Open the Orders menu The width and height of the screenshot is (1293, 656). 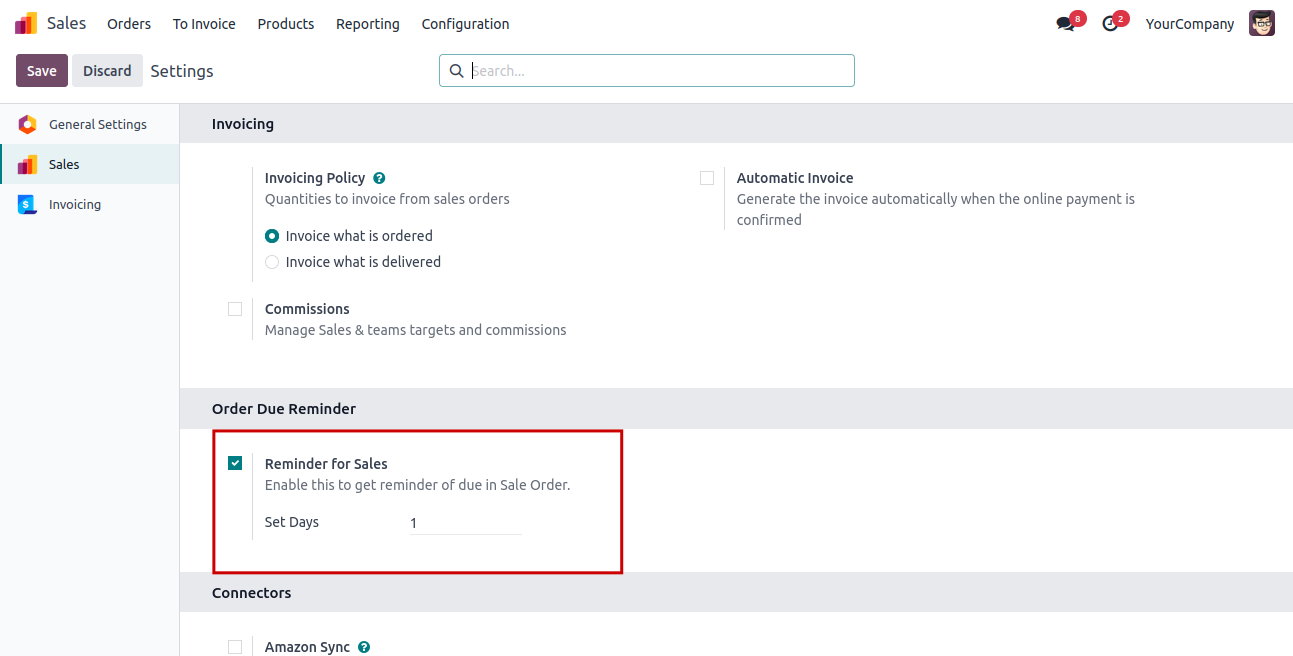(129, 24)
